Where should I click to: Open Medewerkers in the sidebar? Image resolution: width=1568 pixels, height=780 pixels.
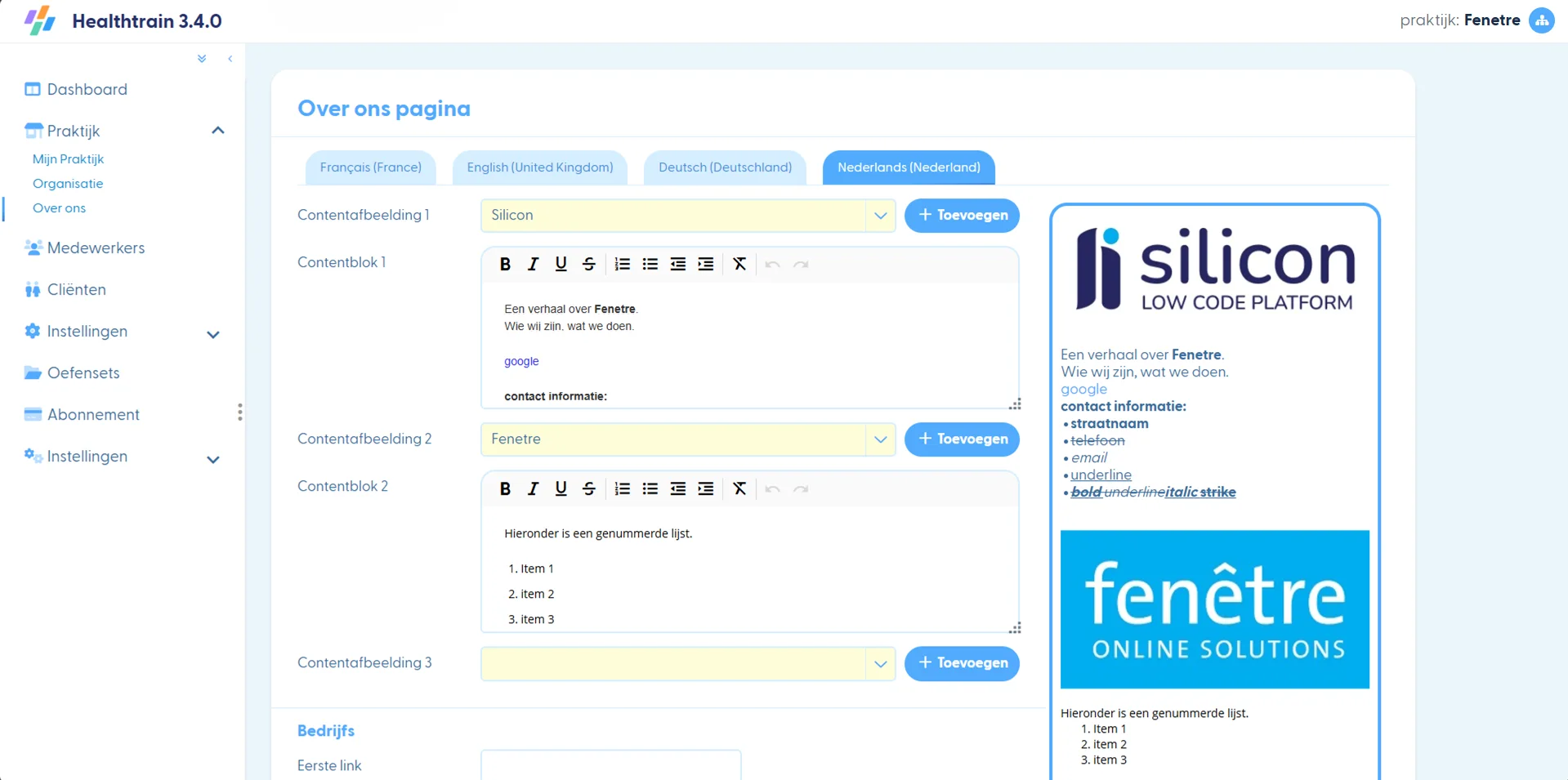[84, 247]
